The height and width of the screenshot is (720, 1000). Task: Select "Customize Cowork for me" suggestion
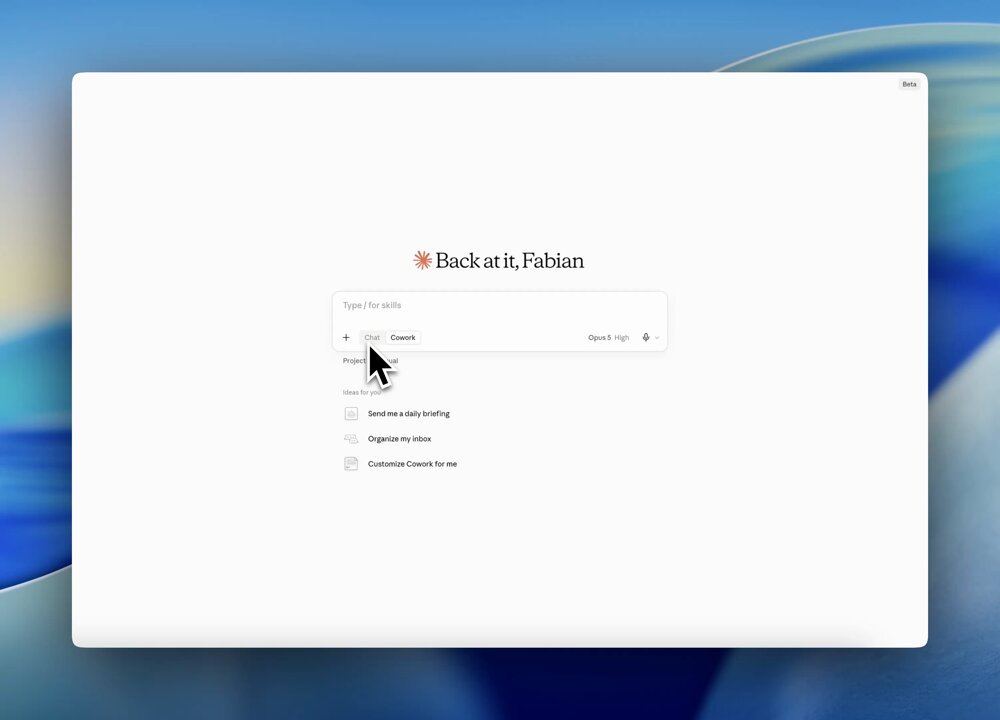coord(401,464)
